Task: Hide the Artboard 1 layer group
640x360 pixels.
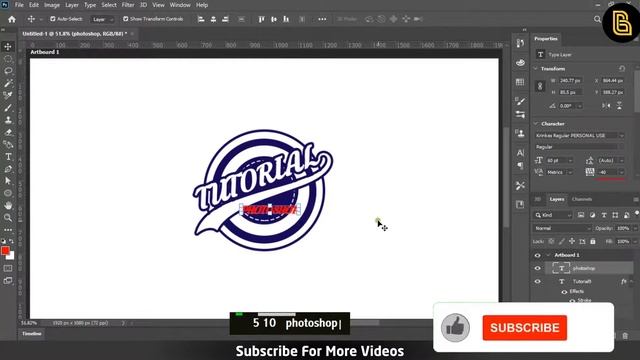Action: point(538,255)
